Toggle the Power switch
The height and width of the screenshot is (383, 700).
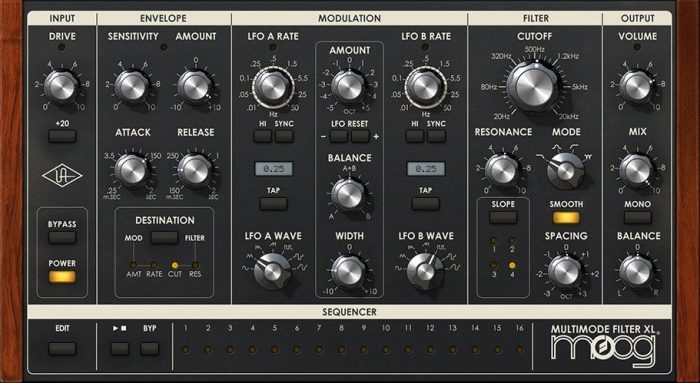pyautogui.click(x=62, y=277)
